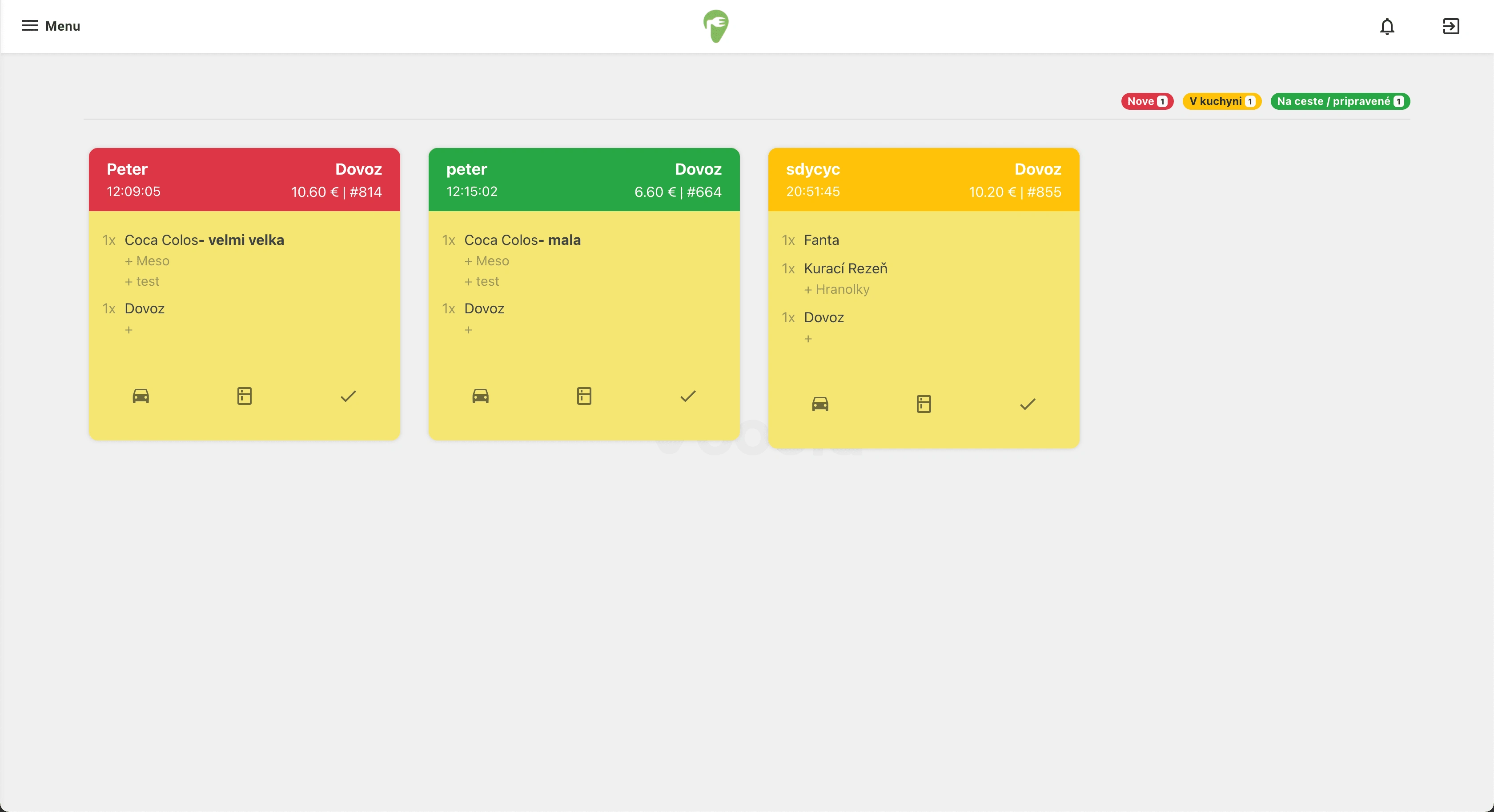Click kitchen fridge icon on order #664
The width and height of the screenshot is (1494, 812).
pyautogui.click(x=584, y=396)
